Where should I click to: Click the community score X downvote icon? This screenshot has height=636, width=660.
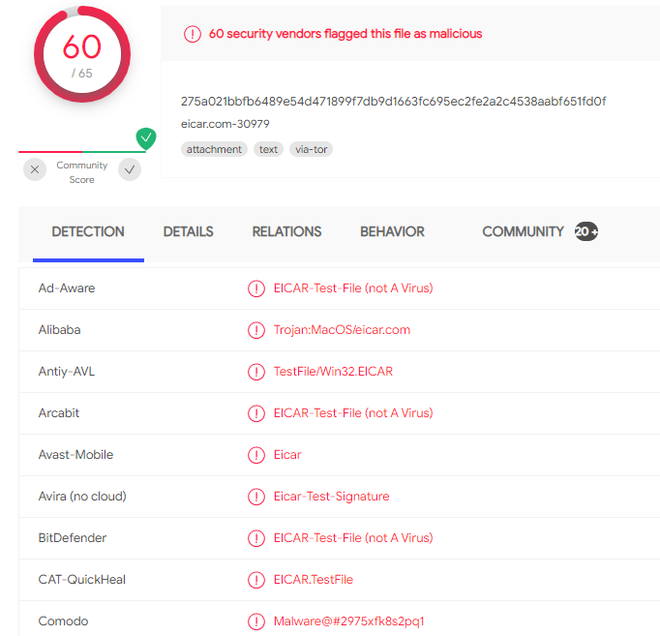(x=36, y=170)
